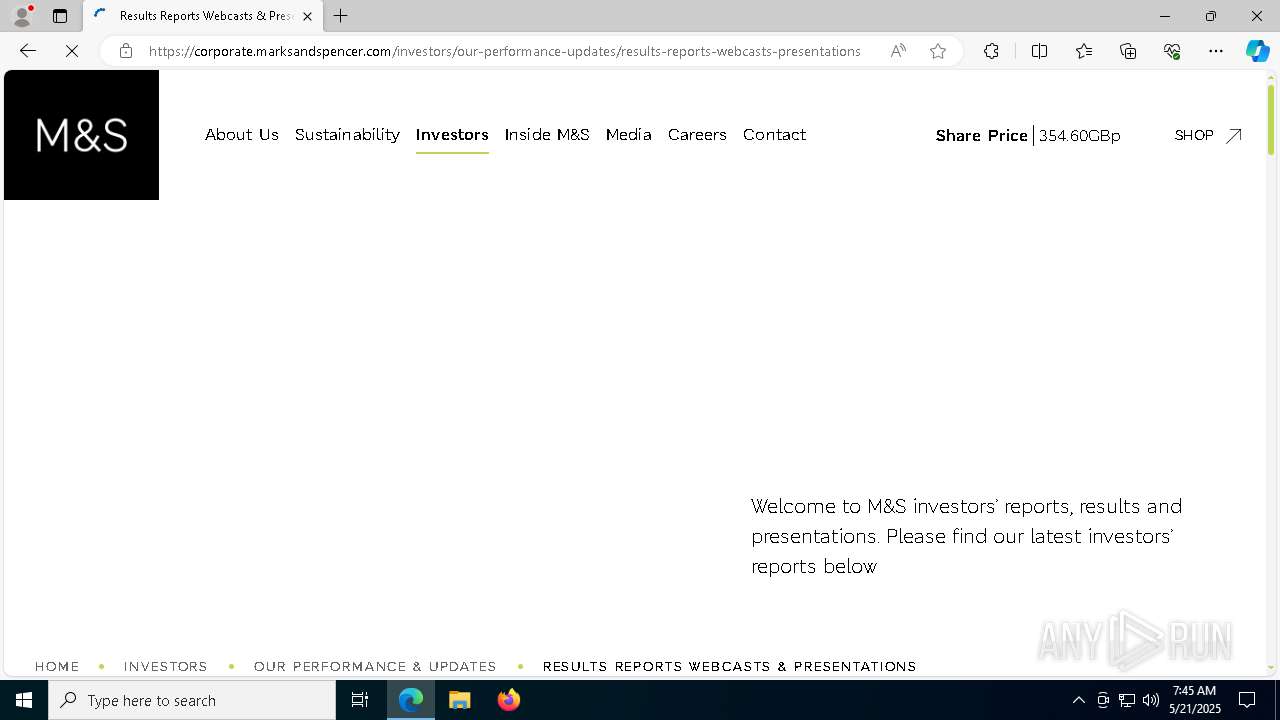Go back to previous page
The image size is (1280, 720).
coord(28,51)
